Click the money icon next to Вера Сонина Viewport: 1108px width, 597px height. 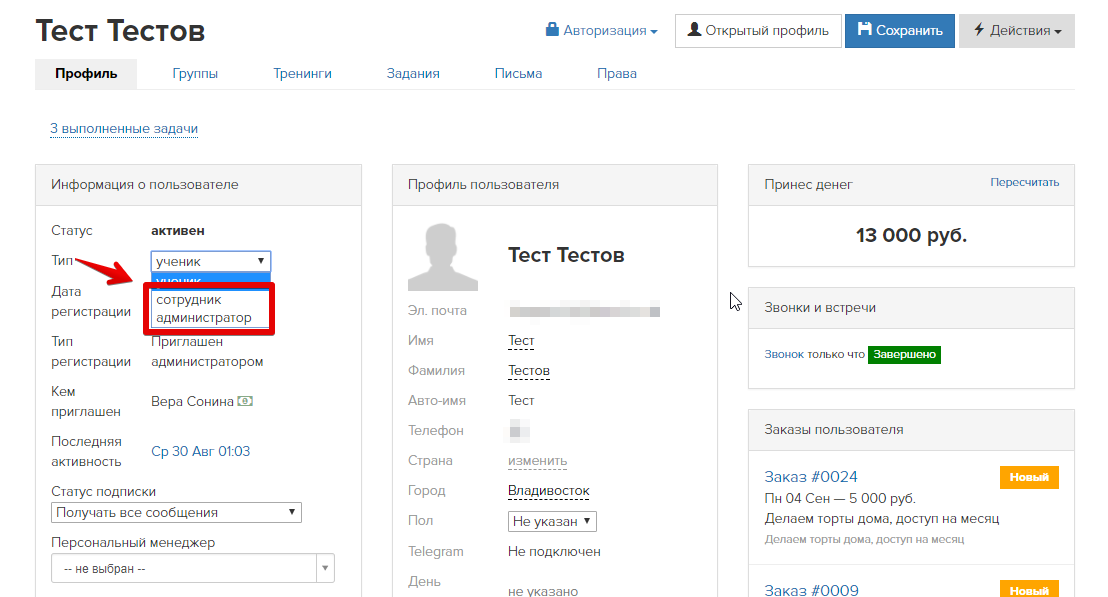click(245, 401)
